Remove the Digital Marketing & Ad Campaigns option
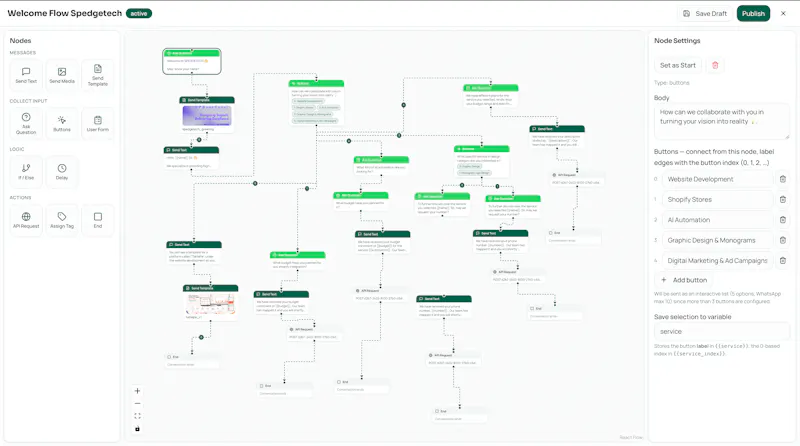 coord(783,260)
